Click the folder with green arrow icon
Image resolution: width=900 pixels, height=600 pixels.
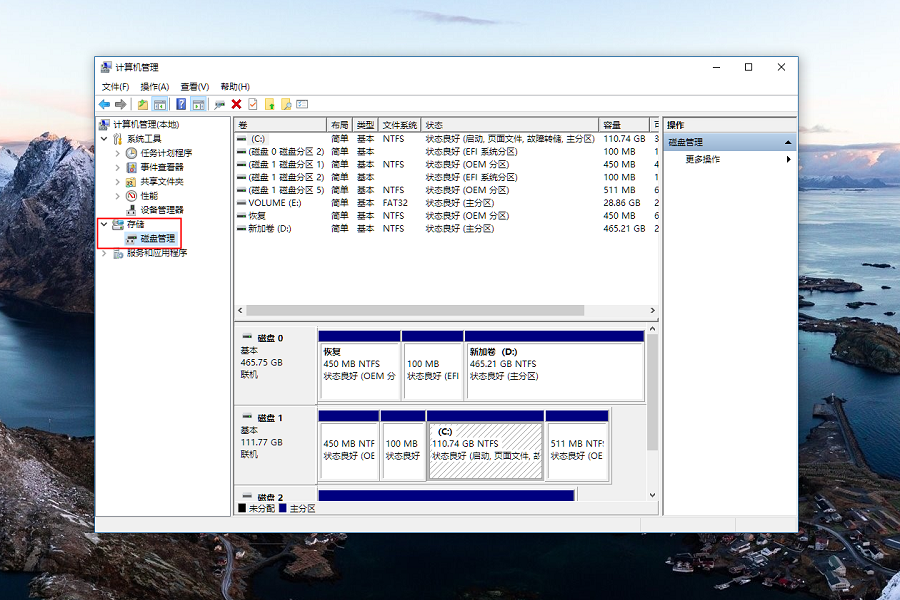click(x=269, y=104)
